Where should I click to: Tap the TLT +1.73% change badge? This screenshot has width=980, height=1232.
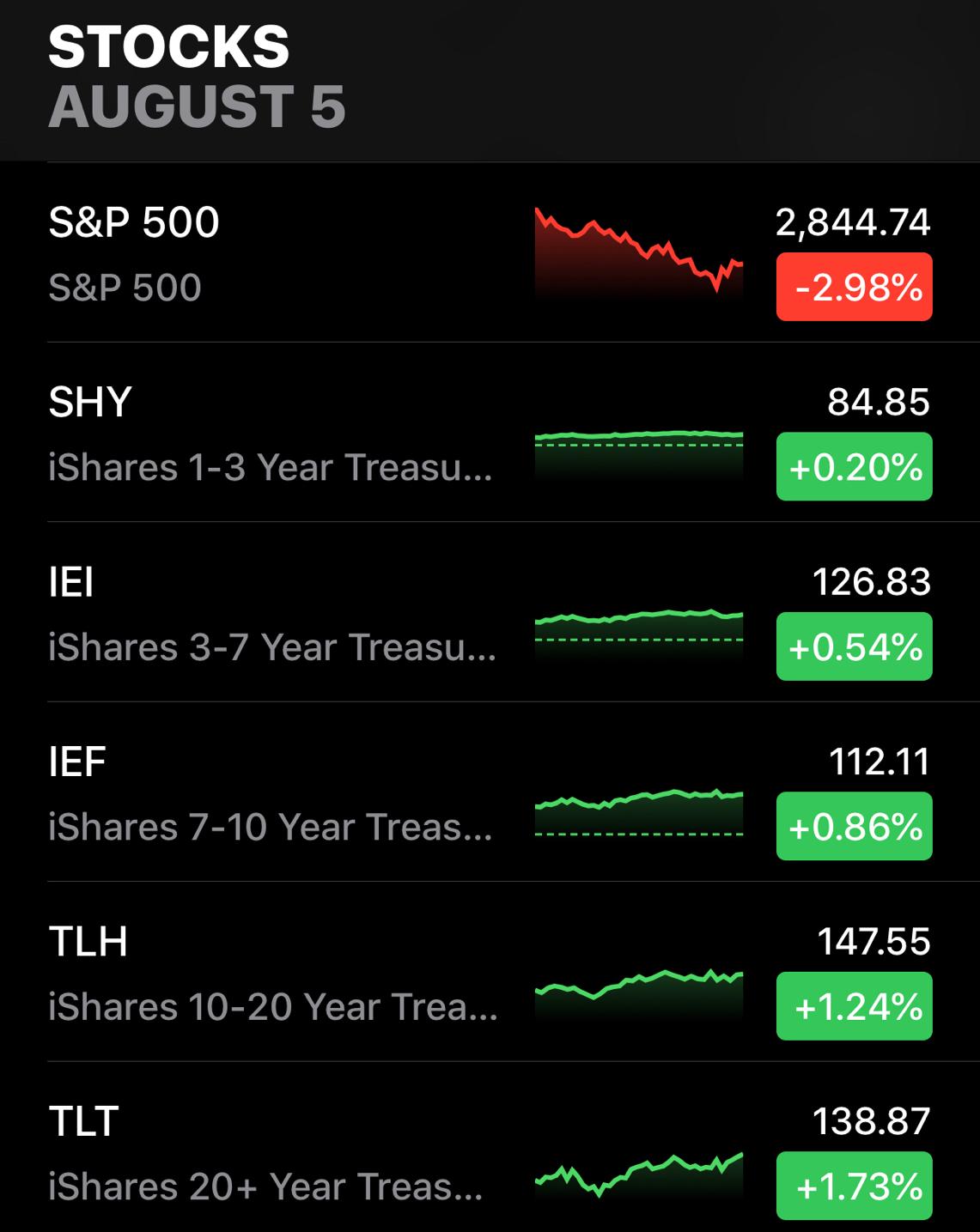(x=854, y=1186)
